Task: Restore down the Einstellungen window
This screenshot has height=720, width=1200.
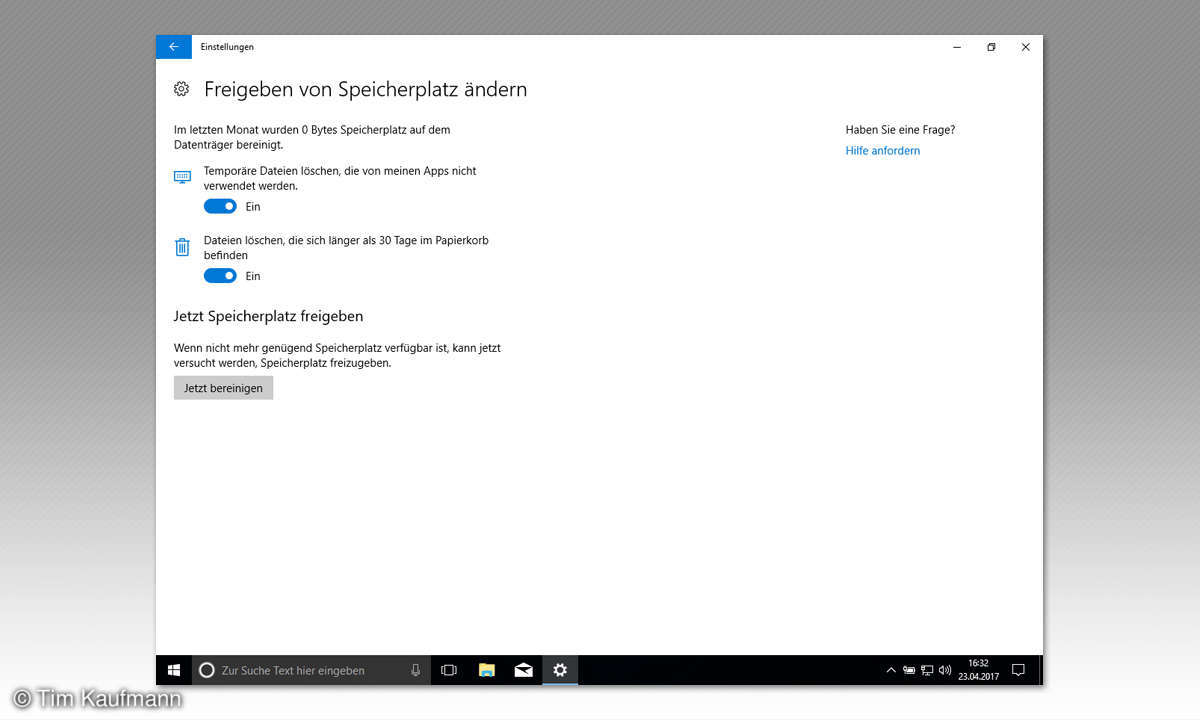Action: pyautogui.click(x=991, y=47)
